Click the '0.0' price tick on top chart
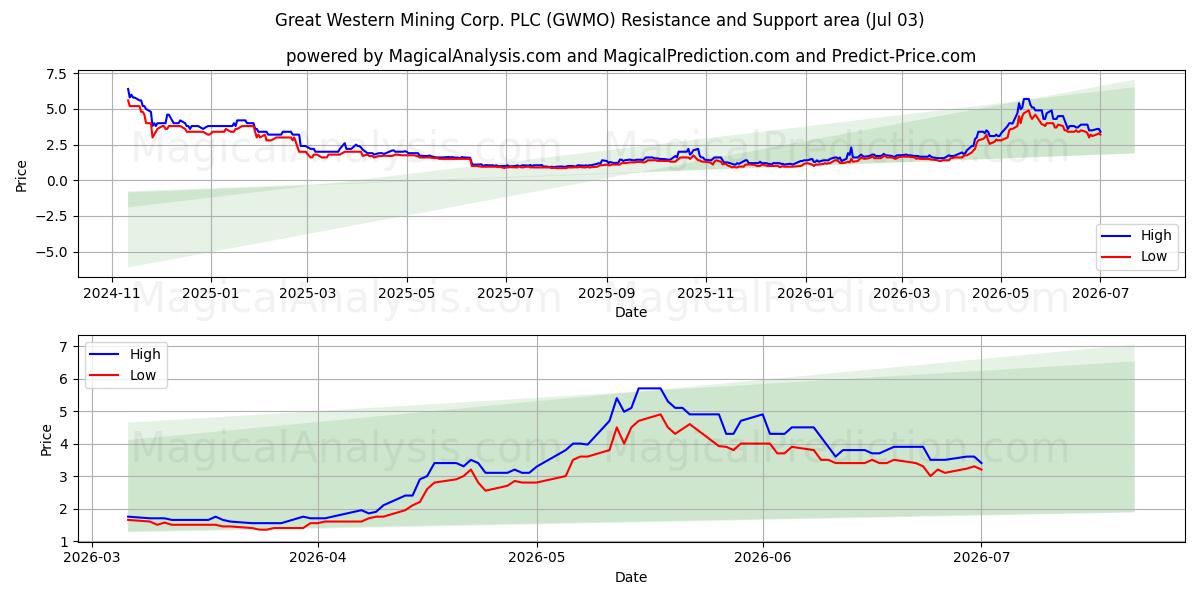Image resolution: width=1200 pixels, height=600 pixels. [56, 181]
